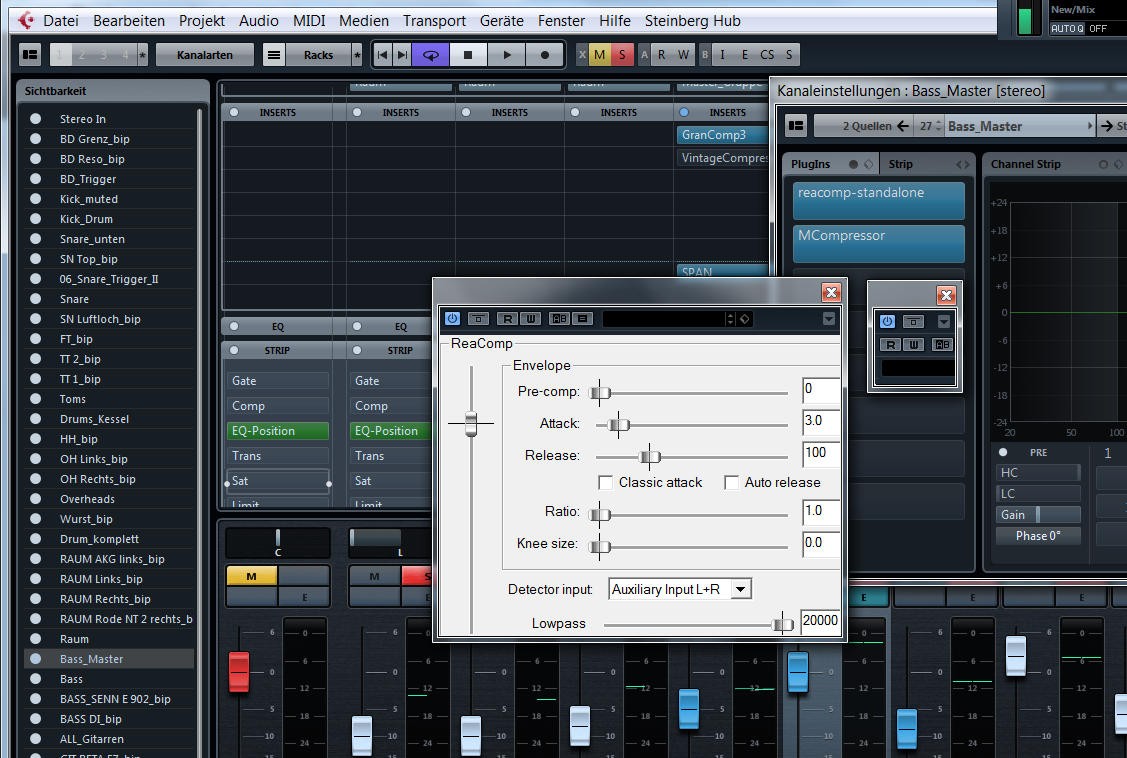The width and height of the screenshot is (1127, 758).
Task: Toggle visibility of Overheads channel
Action: (35, 499)
